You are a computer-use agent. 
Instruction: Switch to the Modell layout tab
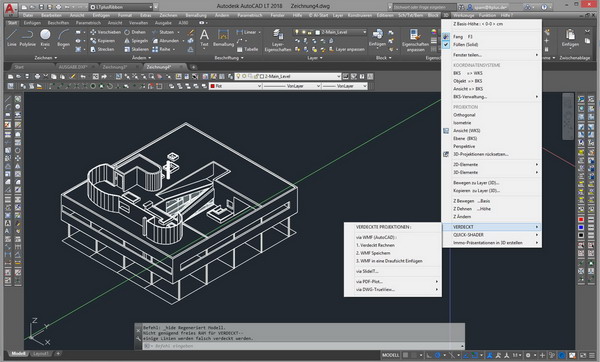pyautogui.click(x=18, y=354)
